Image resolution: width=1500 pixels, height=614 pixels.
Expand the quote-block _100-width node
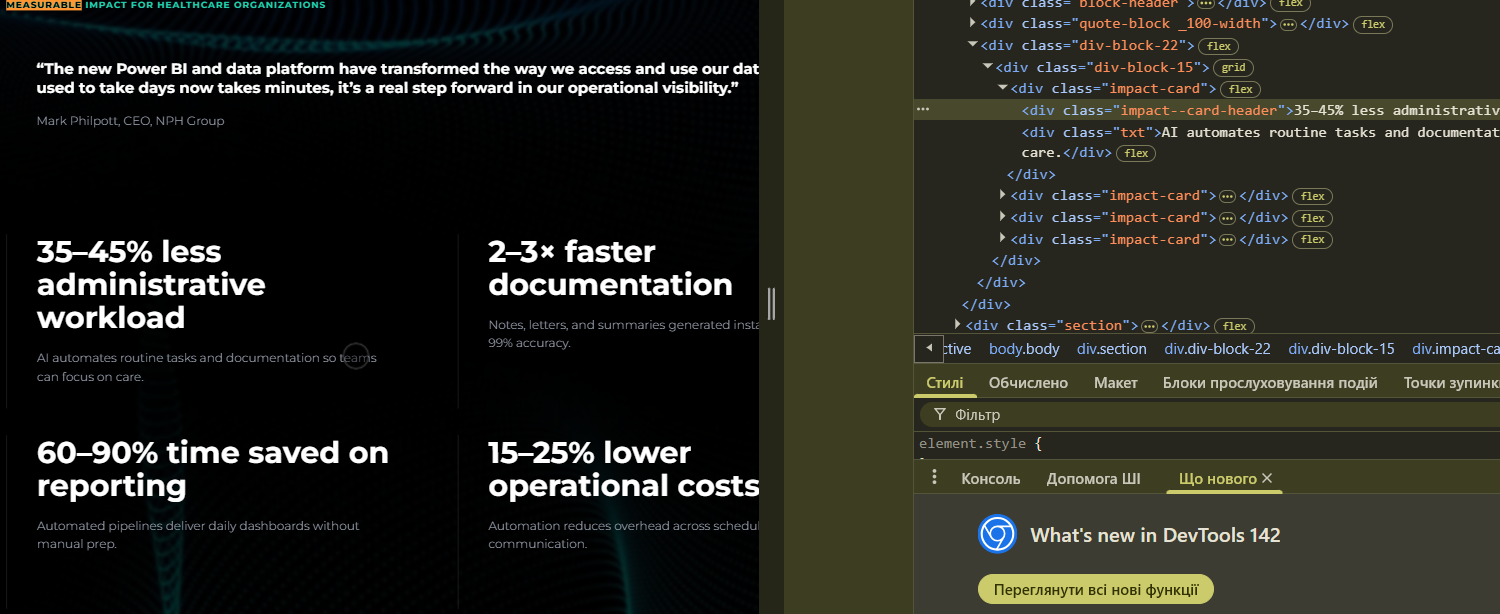click(x=973, y=23)
